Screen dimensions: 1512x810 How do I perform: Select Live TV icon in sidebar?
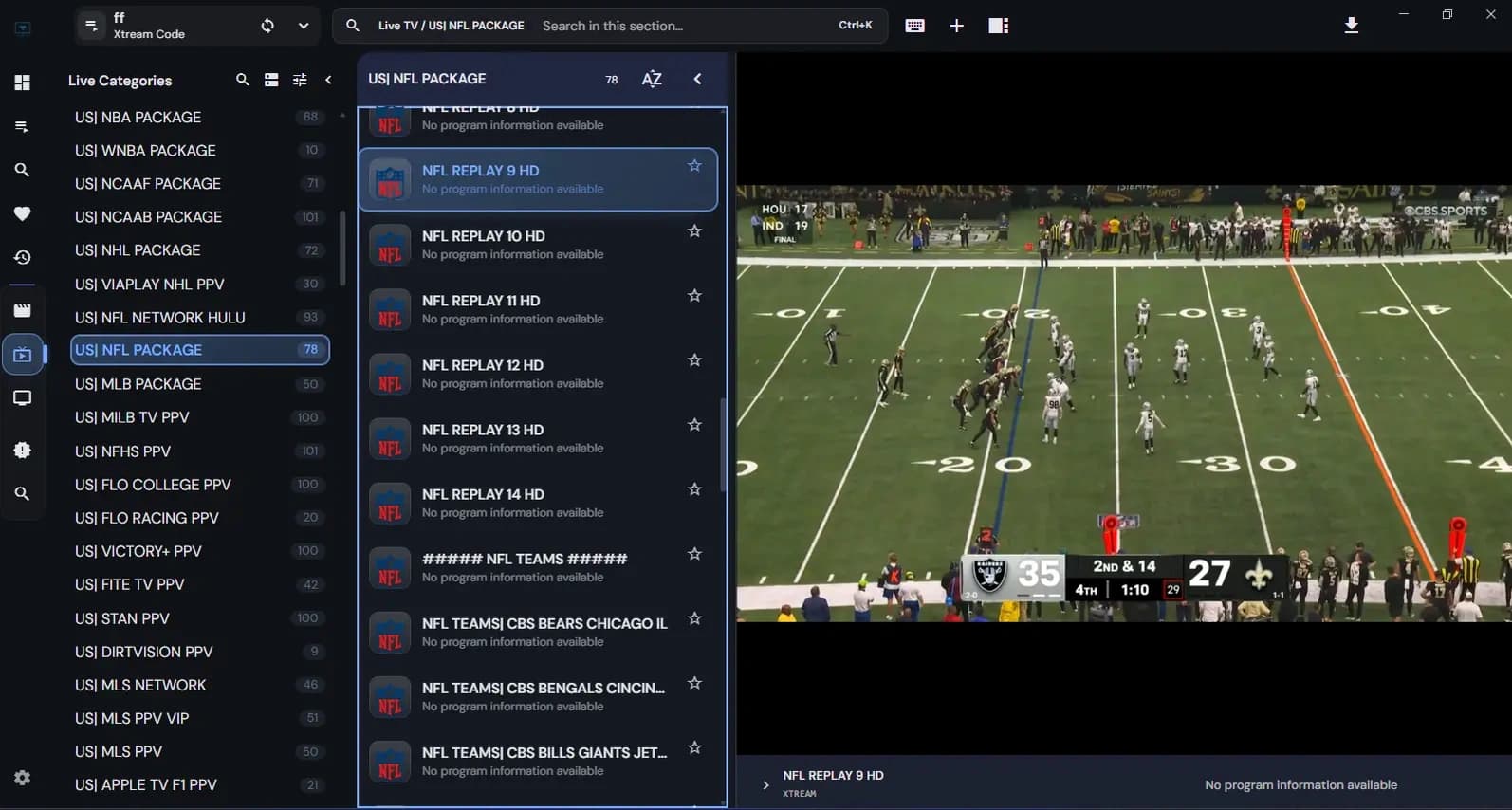pyautogui.click(x=23, y=355)
